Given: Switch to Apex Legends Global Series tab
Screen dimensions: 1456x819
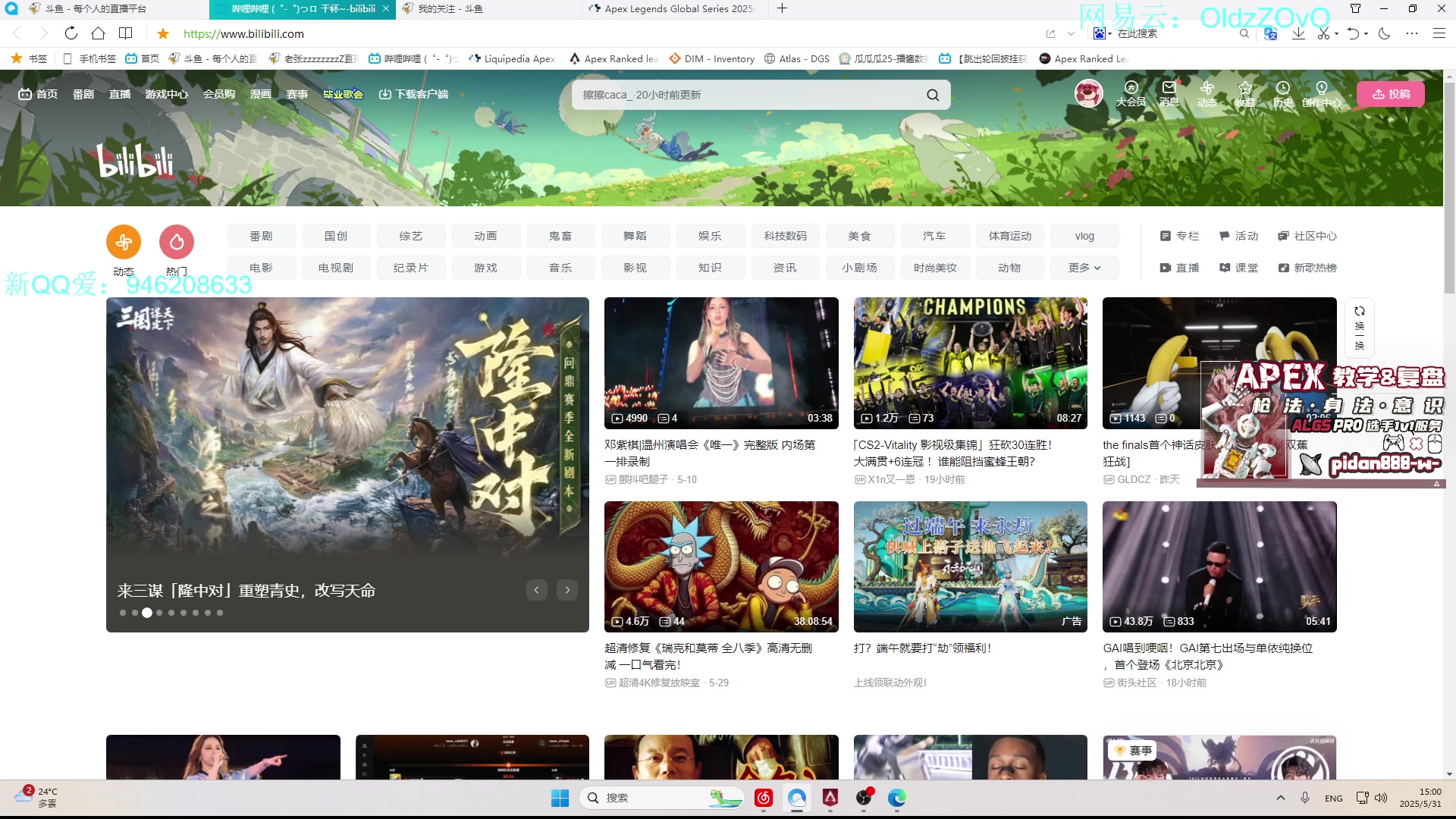Looking at the screenshot, I should pyautogui.click(x=675, y=9).
